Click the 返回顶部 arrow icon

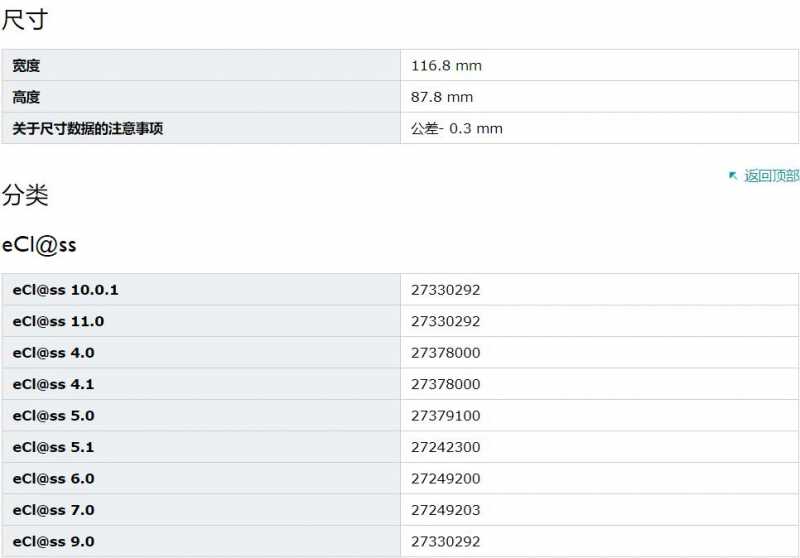pos(733,176)
